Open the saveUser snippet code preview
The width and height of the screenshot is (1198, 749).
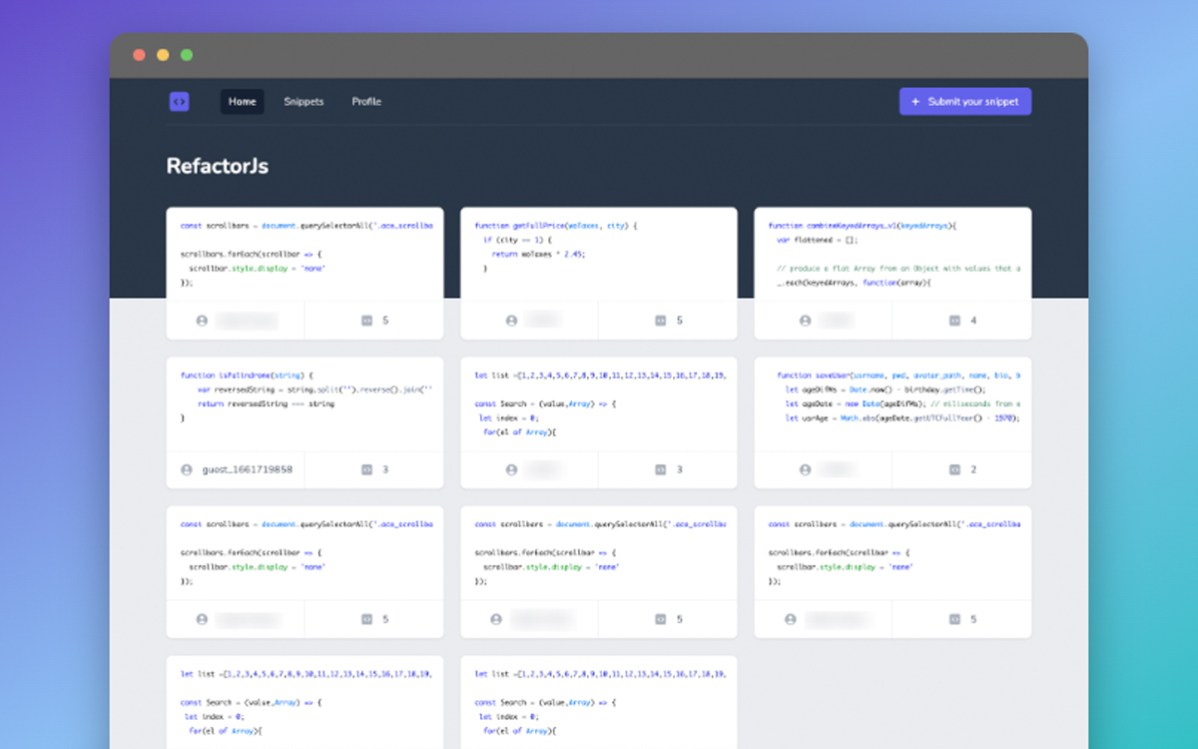coord(892,404)
